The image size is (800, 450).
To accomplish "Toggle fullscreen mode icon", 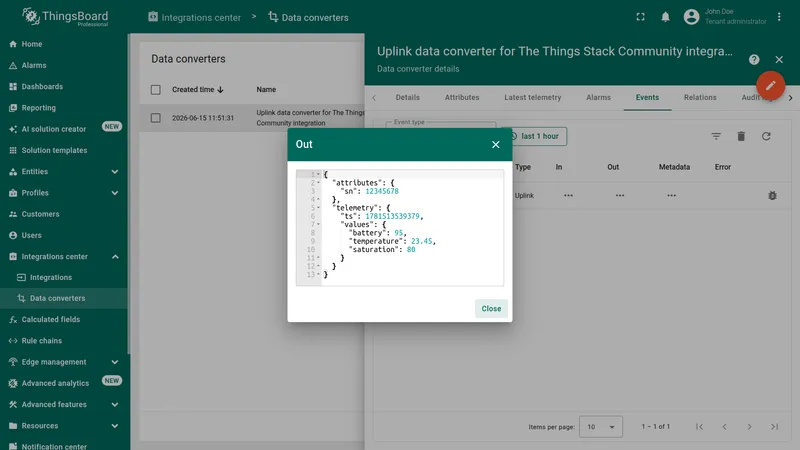I will [x=640, y=17].
